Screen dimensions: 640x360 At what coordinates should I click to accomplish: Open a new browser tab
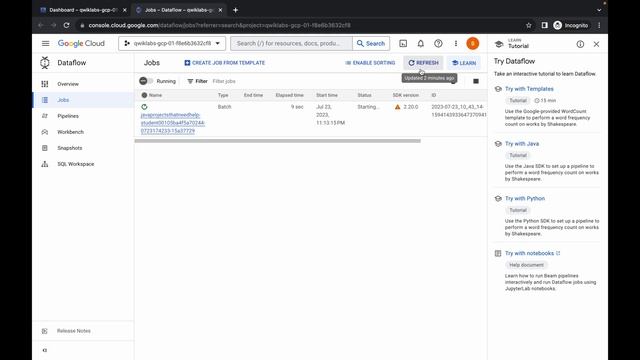point(236,10)
